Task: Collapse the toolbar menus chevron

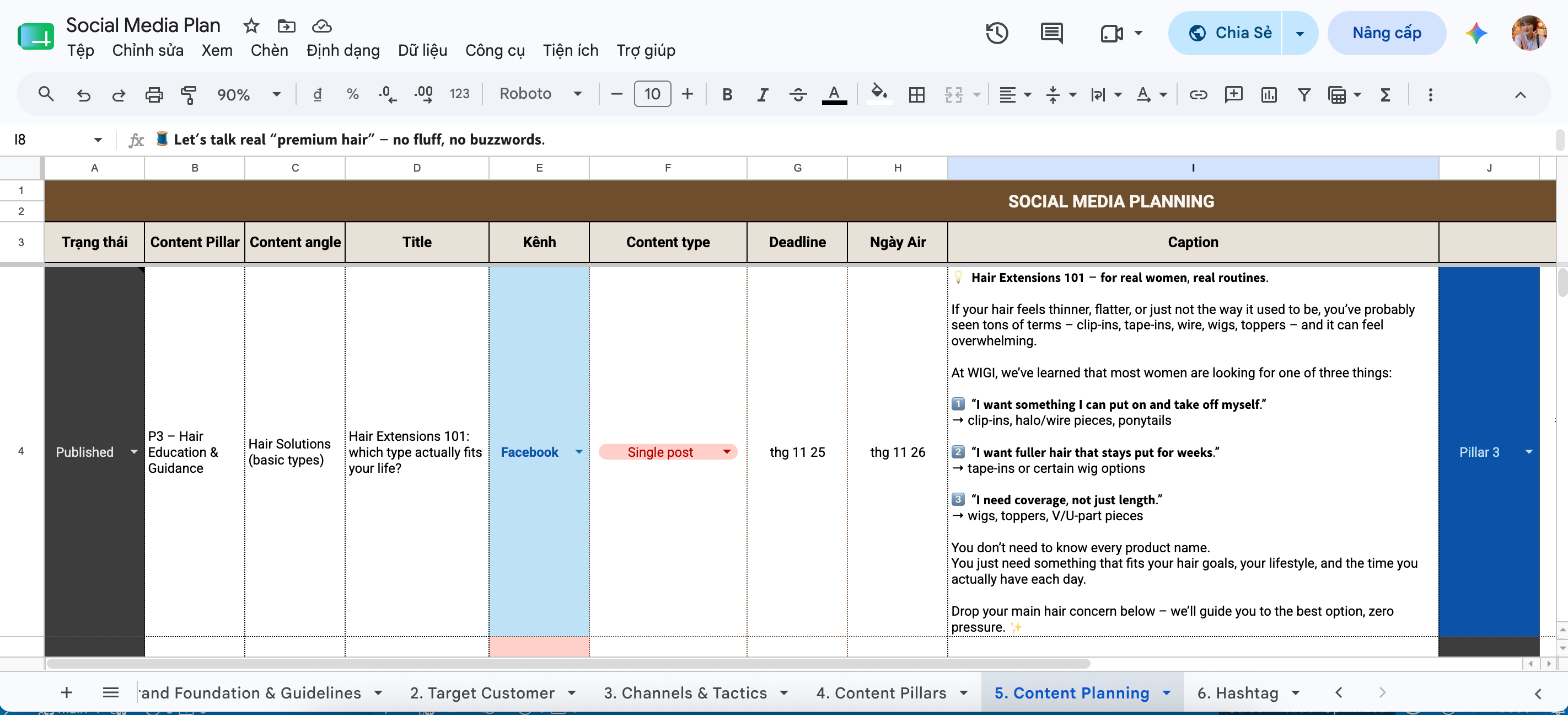Action: tap(1521, 94)
